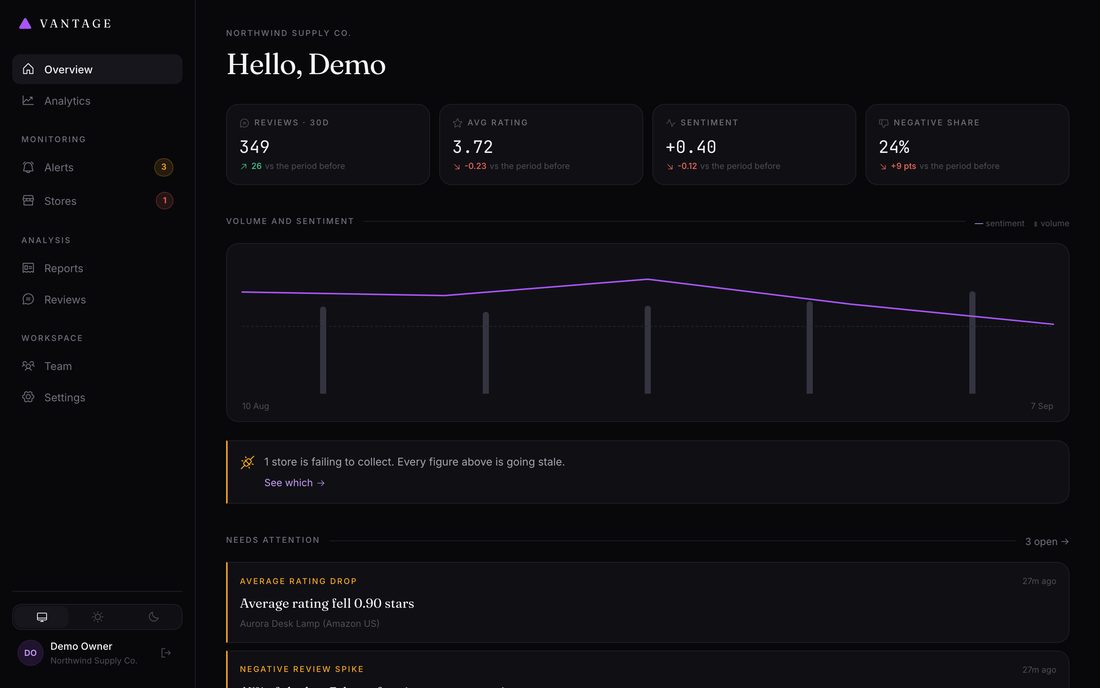The width and height of the screenshot is (1100, 688).
Task: Click the Vantage triangle logo
Action: coord(25,23)
